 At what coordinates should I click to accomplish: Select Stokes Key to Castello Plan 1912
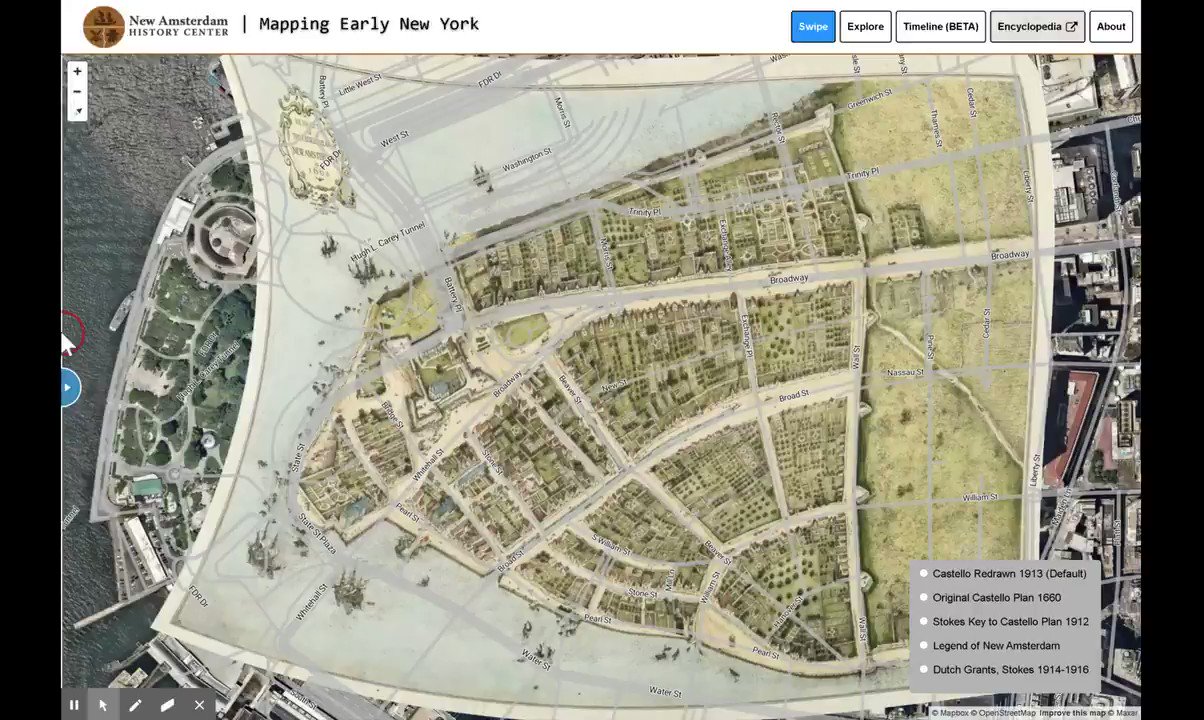point(1003,622)
